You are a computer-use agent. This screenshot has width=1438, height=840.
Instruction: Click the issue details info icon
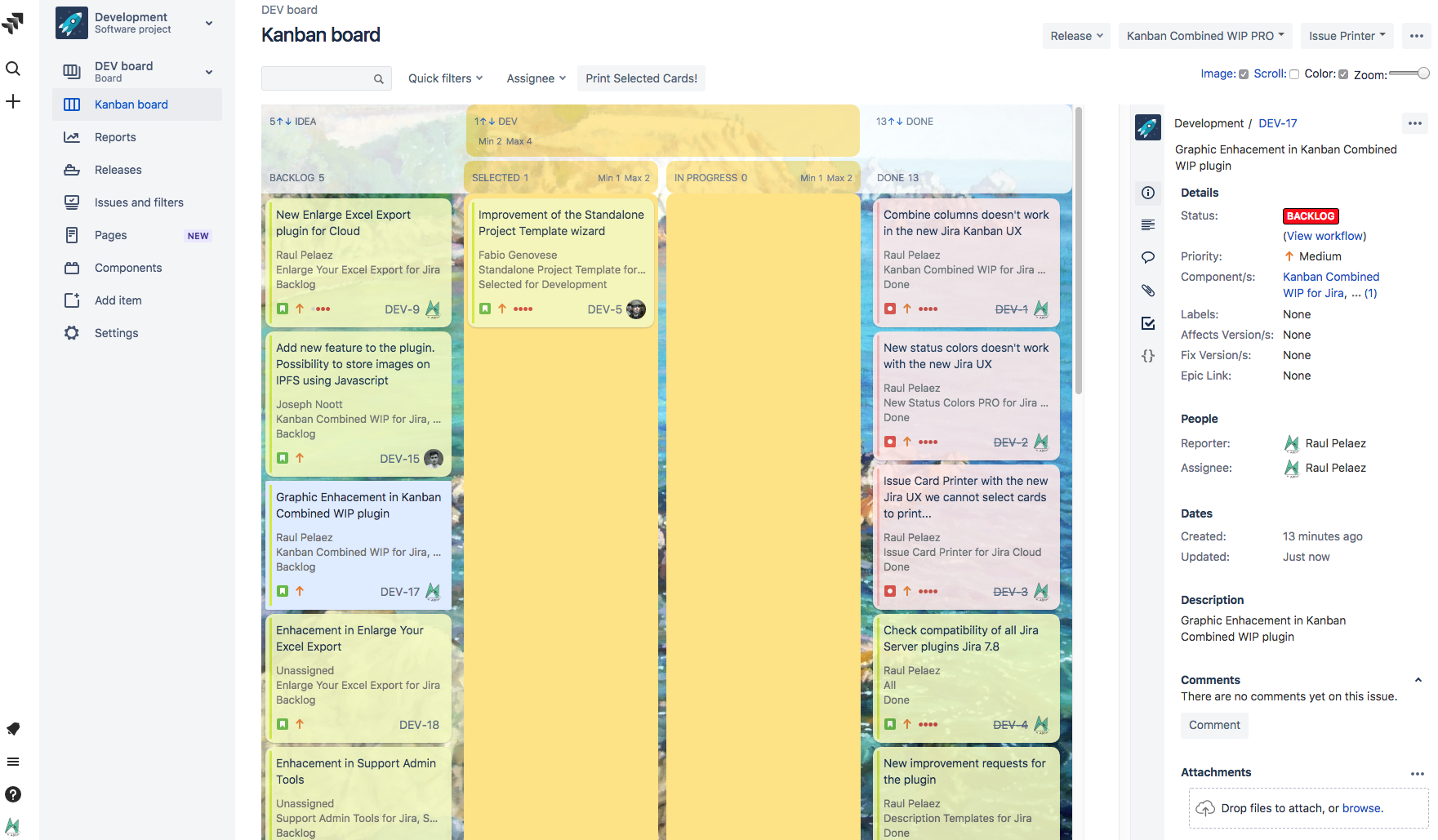click(1148, 193)
